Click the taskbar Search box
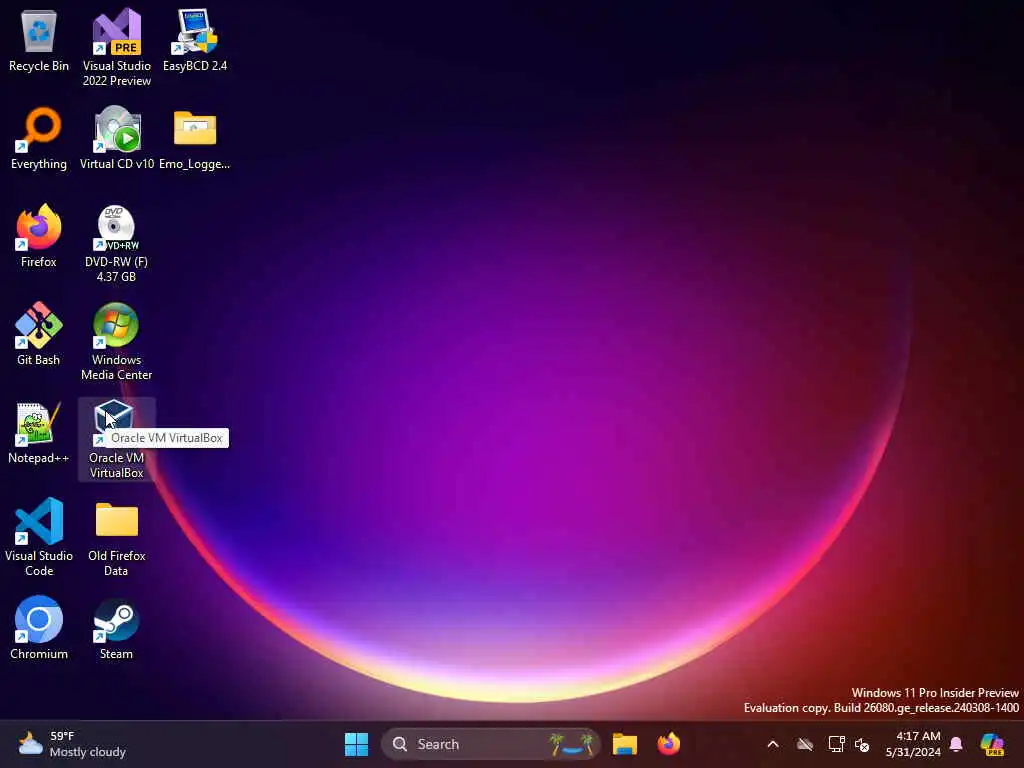The height and width of the screenshot is (768, 1024). point(490,744)
